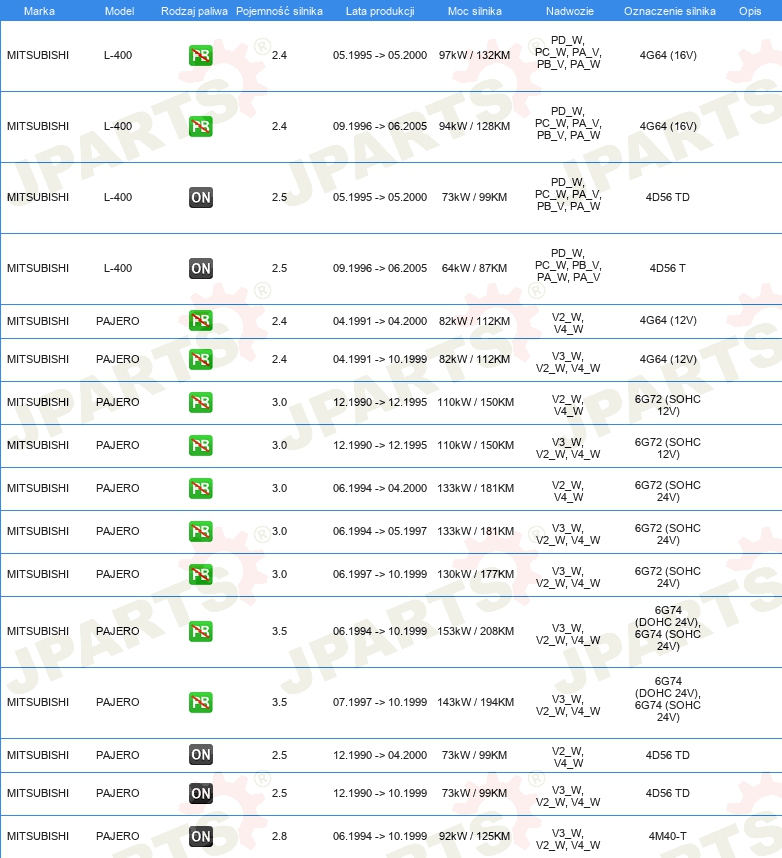Select the 4M40-T engine code cell
This screenshot has height=858, width=782.
pyautogui.click(x=668, y=837)
